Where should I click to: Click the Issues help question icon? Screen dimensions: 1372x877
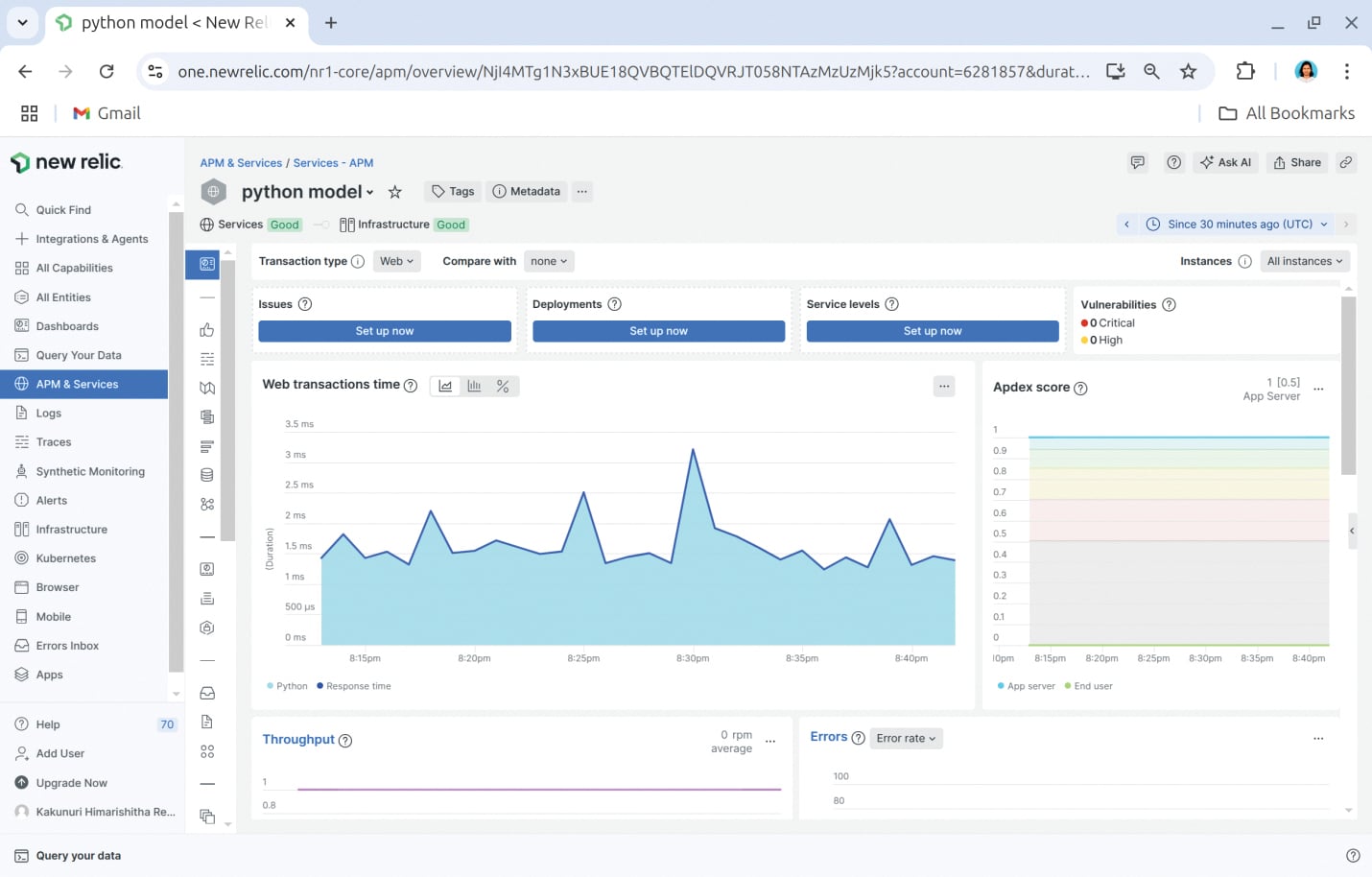tap(305, 304)
